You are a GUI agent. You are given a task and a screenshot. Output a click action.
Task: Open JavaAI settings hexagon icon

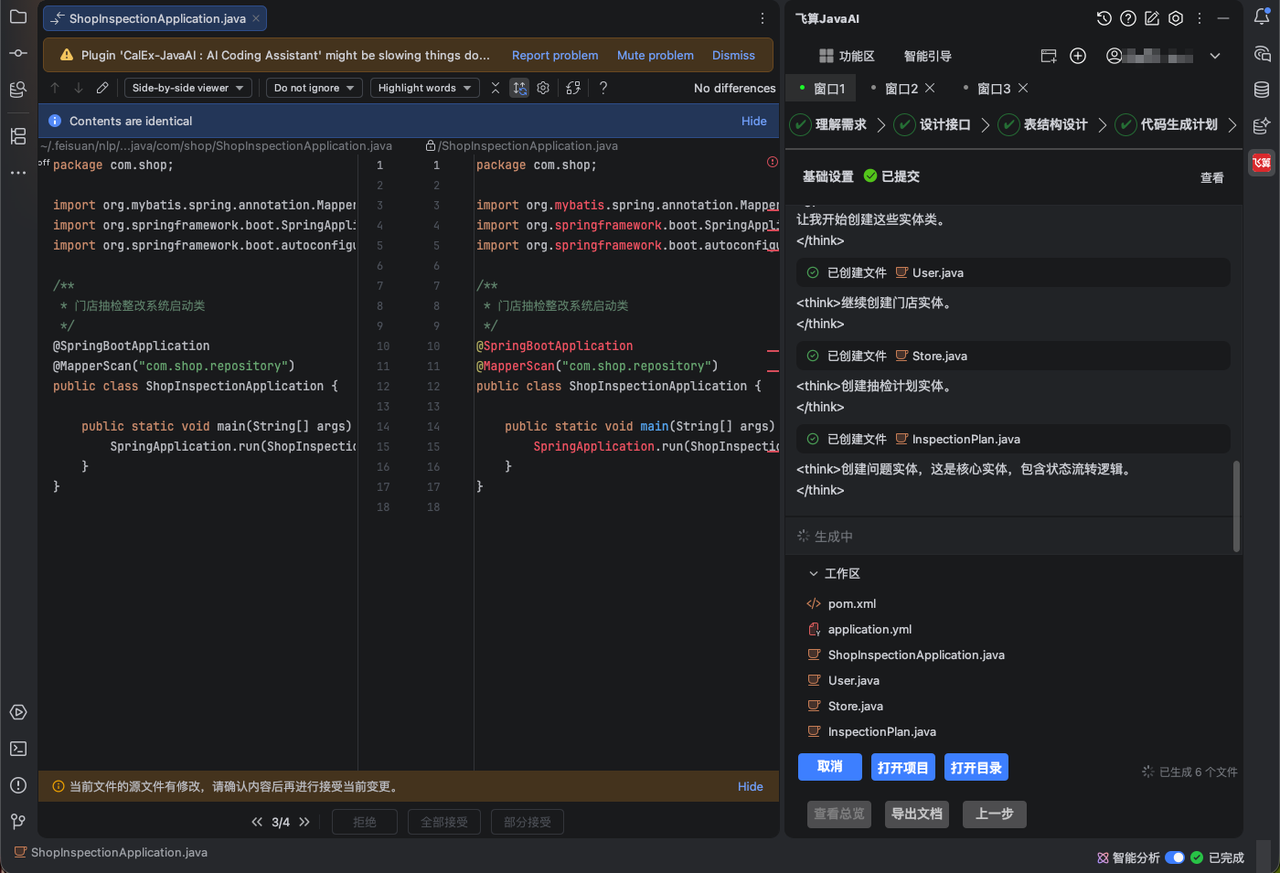point(1176,18)
